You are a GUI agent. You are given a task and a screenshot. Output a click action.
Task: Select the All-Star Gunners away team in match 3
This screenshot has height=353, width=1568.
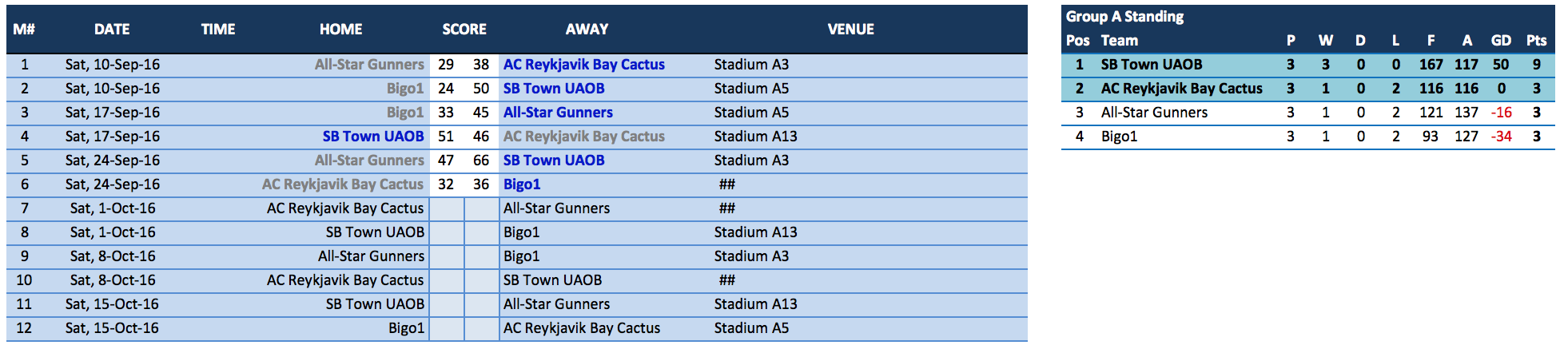coord(558,113)
